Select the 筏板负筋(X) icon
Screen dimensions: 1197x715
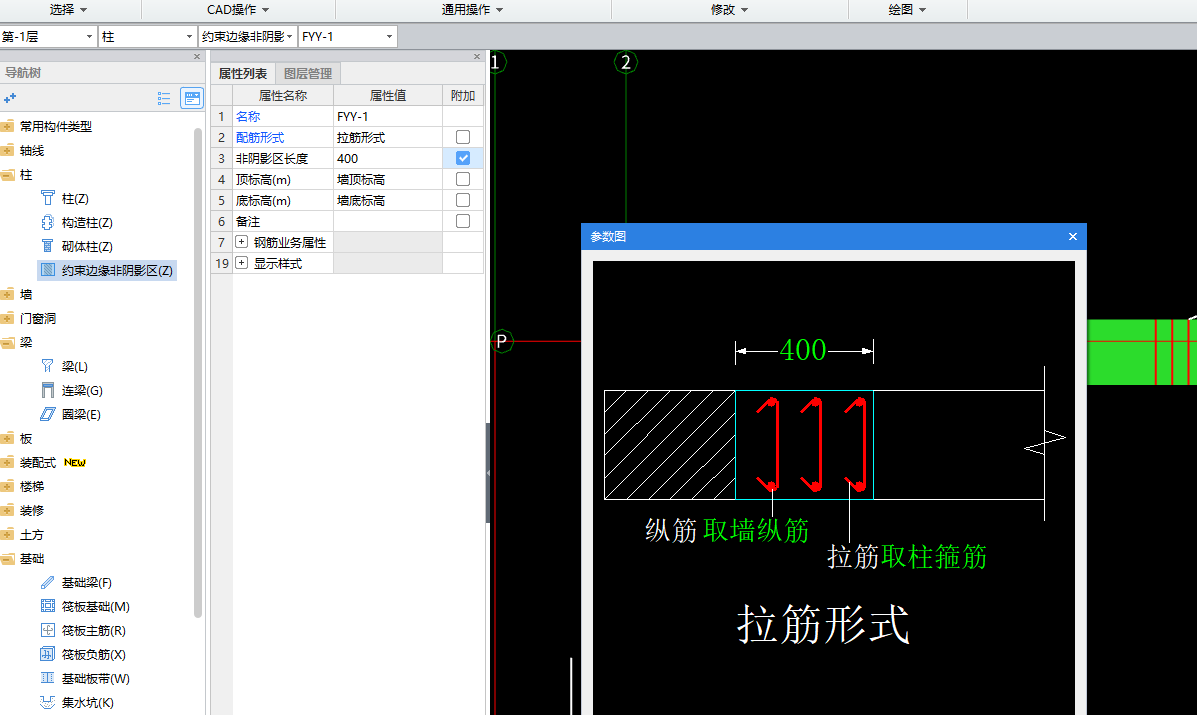[x=47, y=655]
